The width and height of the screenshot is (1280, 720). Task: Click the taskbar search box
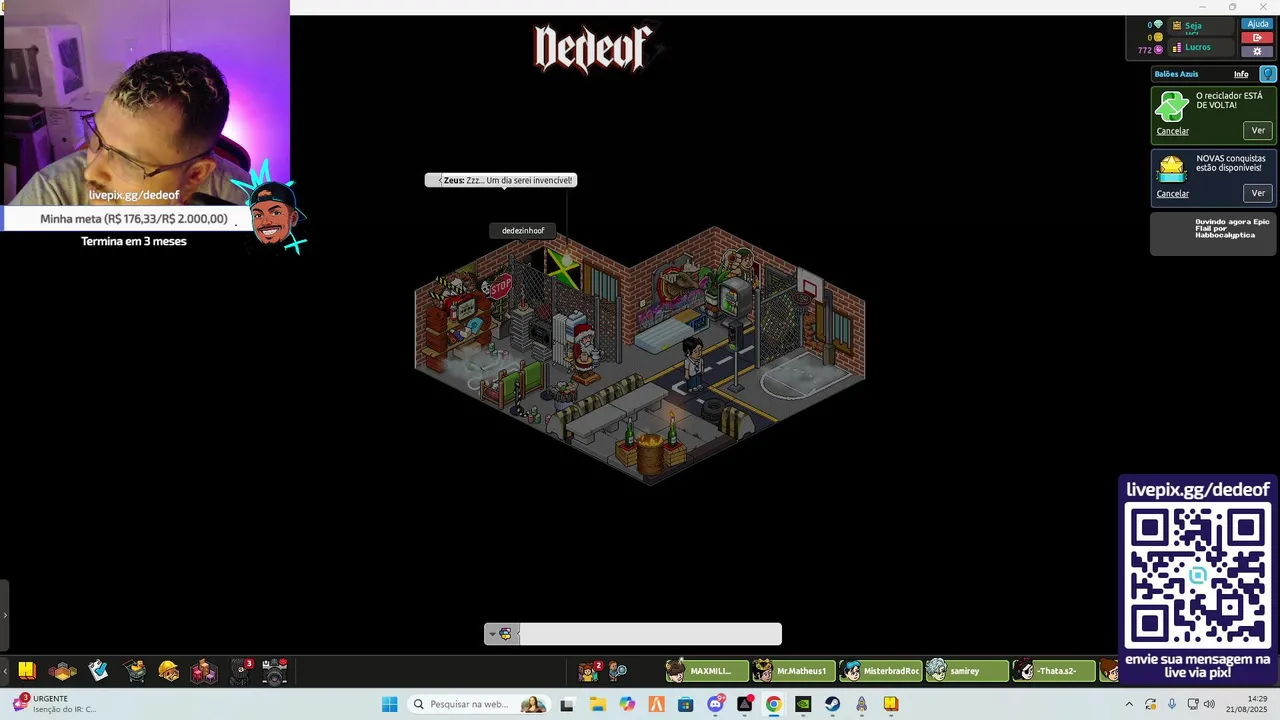click(479, 704)
